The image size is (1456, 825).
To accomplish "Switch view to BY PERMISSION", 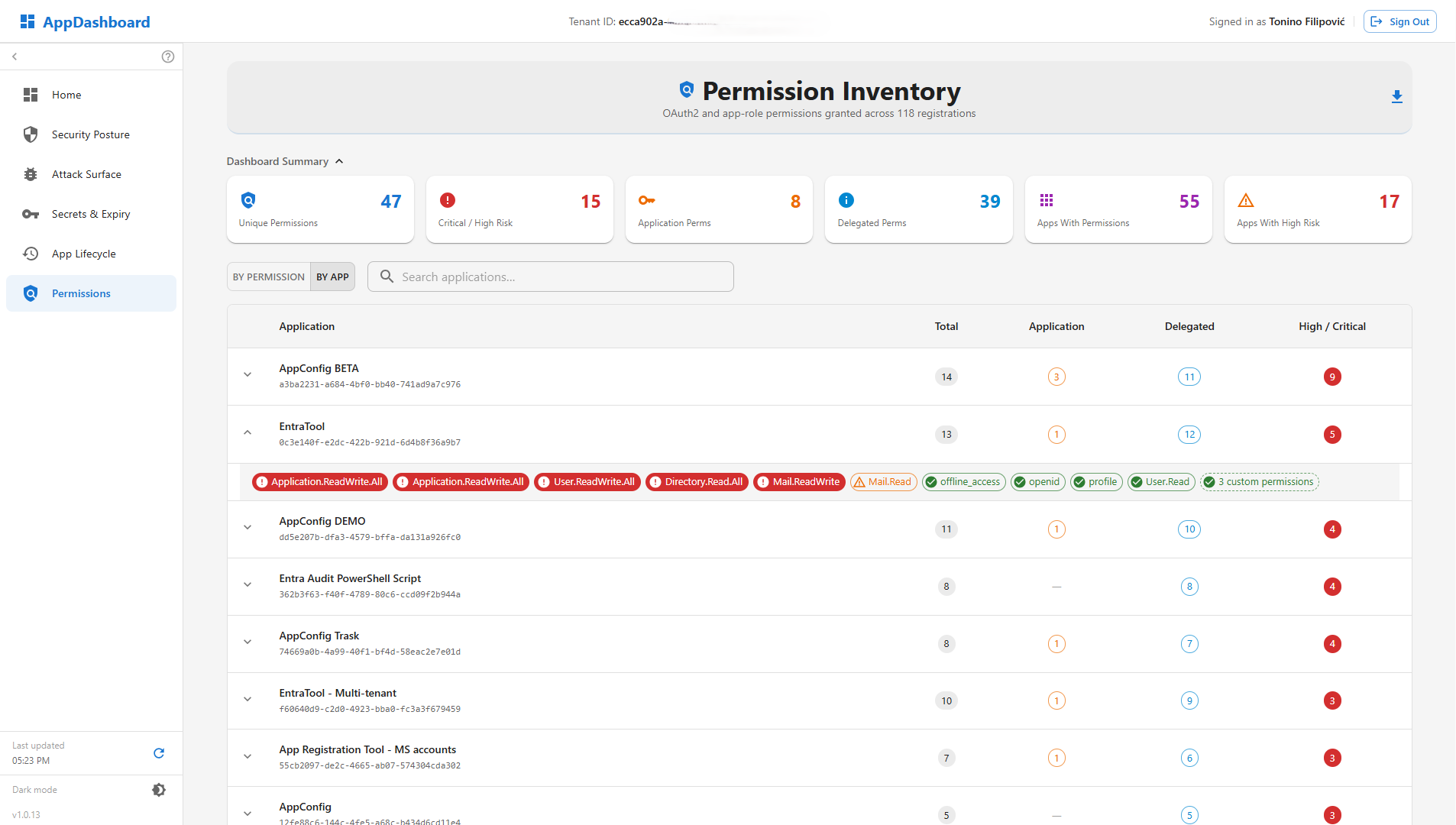I will (268, 277).
